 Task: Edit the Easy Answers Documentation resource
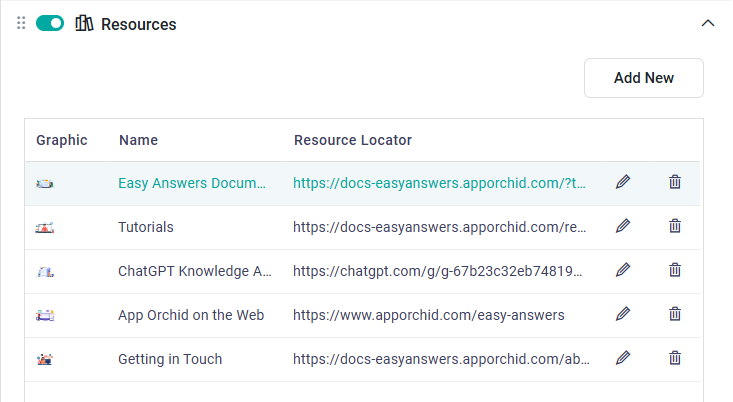[x=623, y=182]
